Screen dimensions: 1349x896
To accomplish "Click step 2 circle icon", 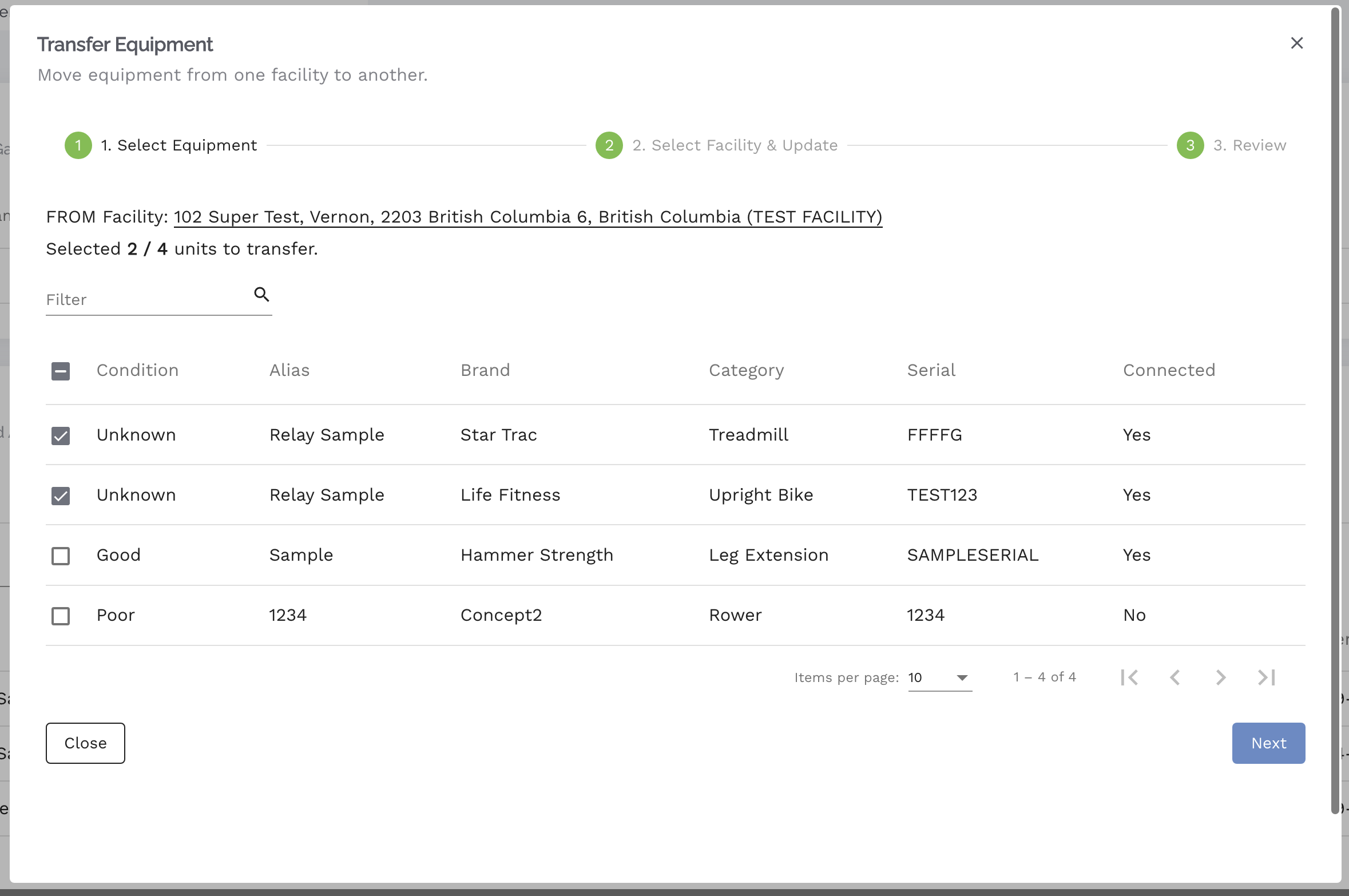I will pos(609,145).
